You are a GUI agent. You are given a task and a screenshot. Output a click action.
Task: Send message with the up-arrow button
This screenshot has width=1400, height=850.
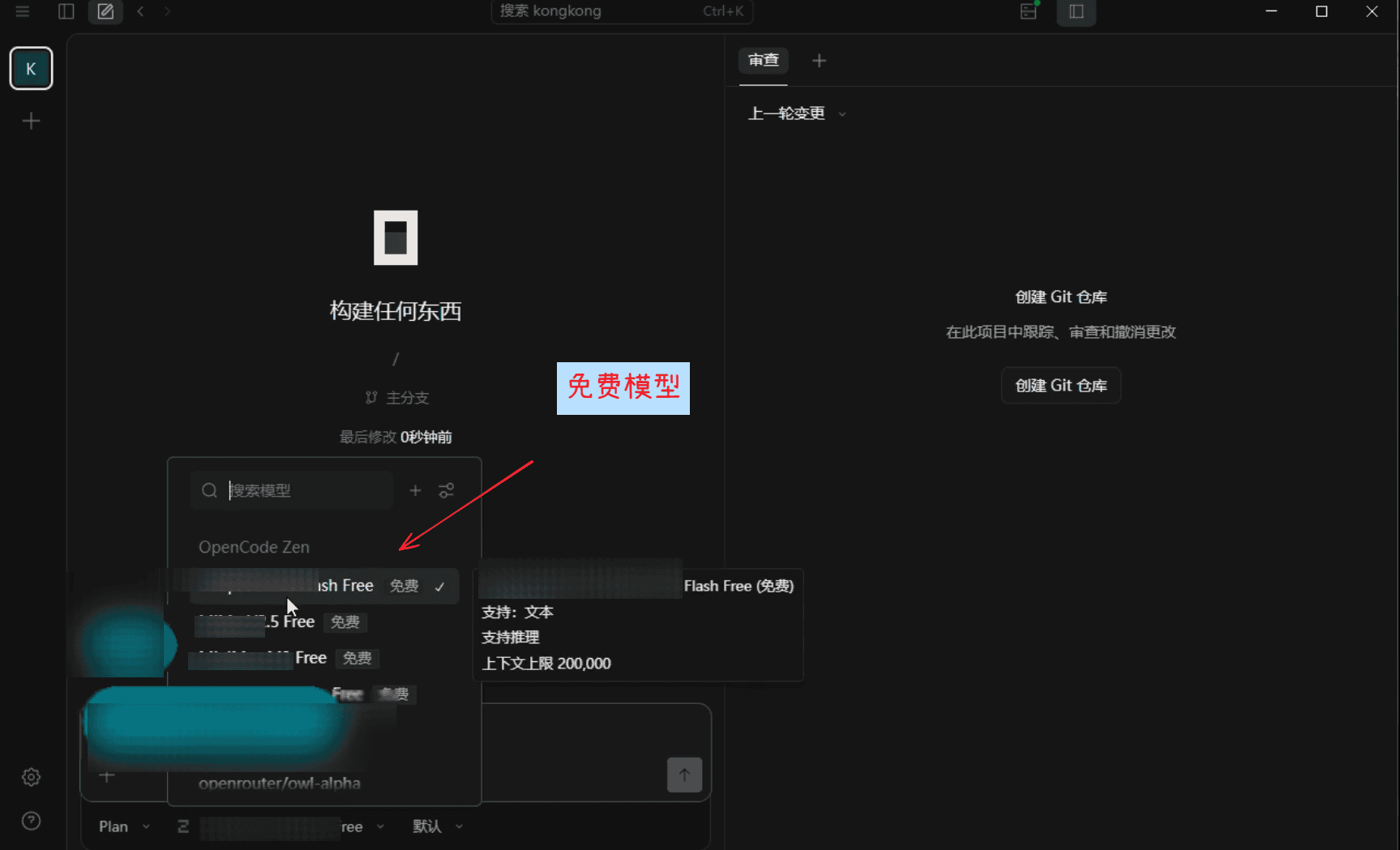(684, 775)
